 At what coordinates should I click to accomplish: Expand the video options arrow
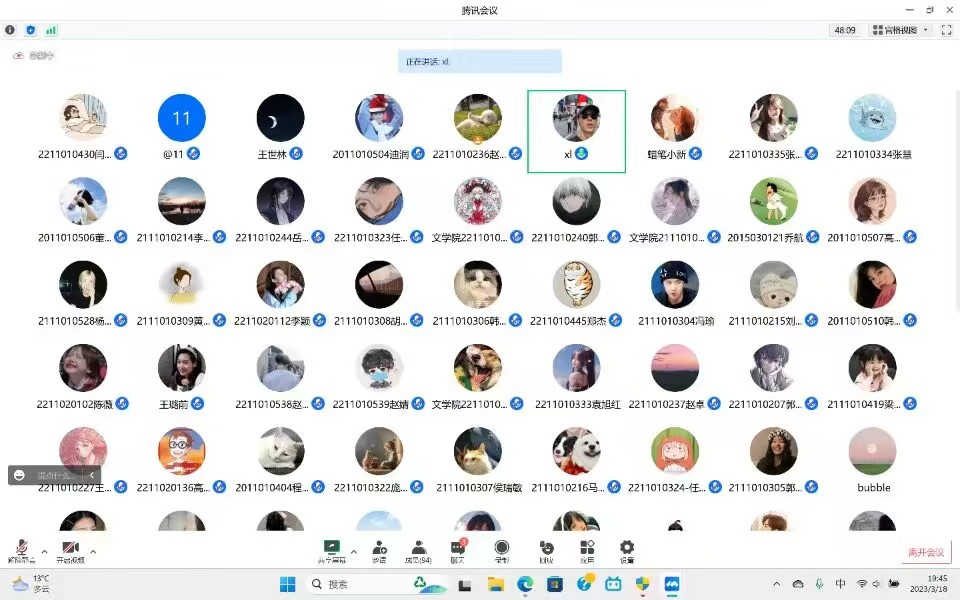click(x=93, y=551)
